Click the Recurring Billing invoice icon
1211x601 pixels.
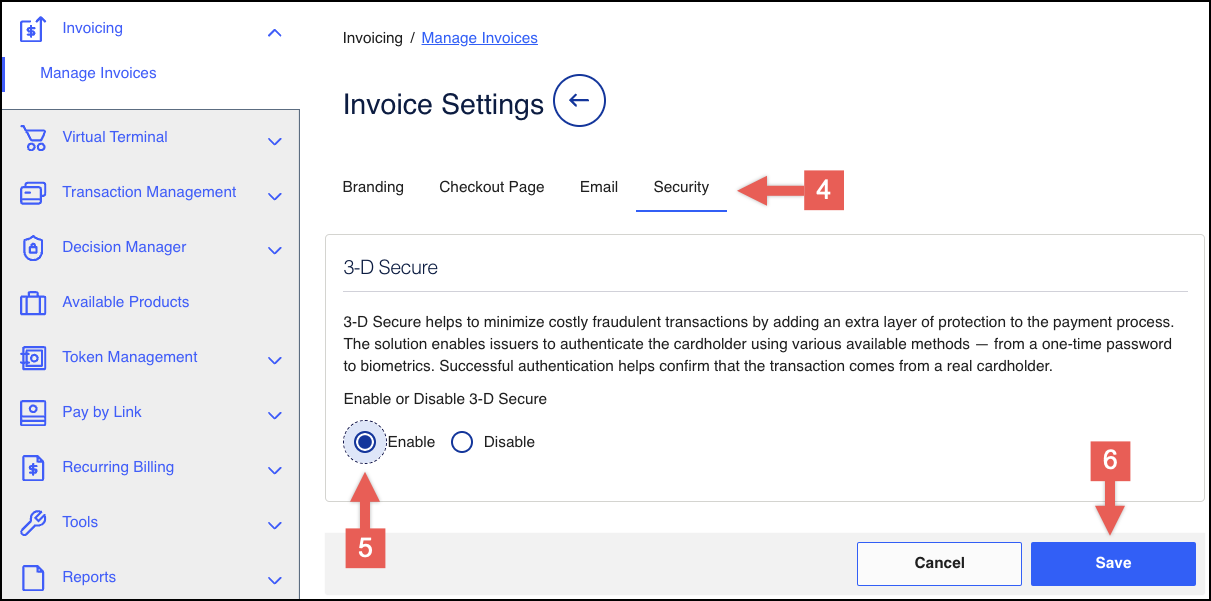pyautogui.click(x=33, y=468)
